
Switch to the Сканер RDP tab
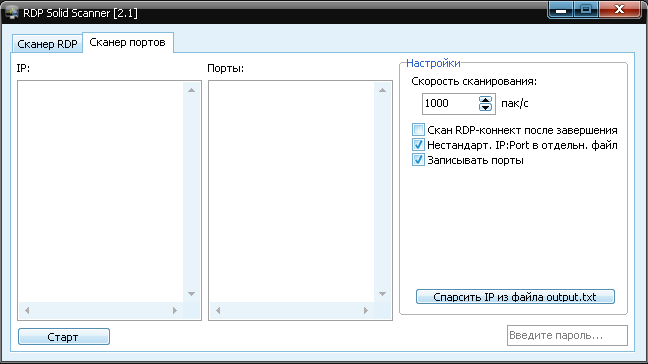tap(47, 44)
